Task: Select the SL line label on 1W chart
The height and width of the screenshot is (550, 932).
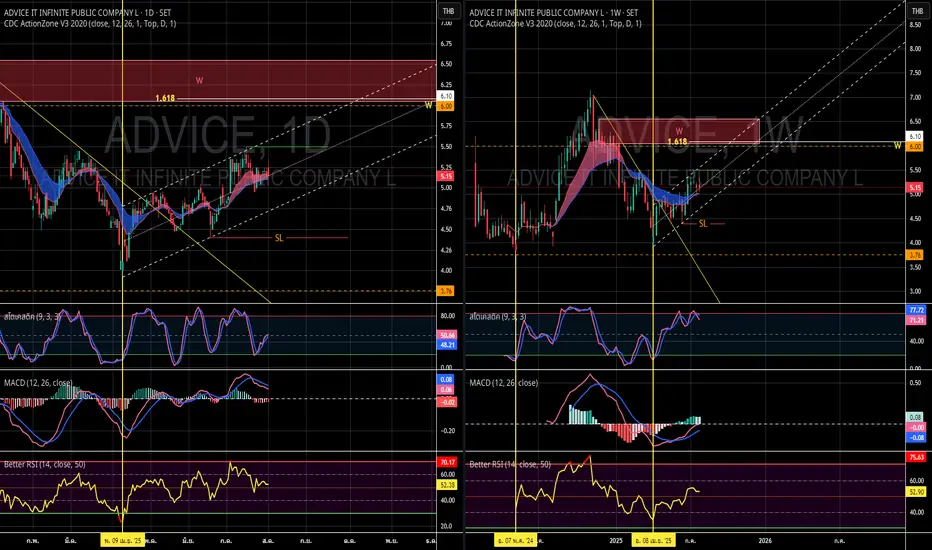Action: (703, 224)
